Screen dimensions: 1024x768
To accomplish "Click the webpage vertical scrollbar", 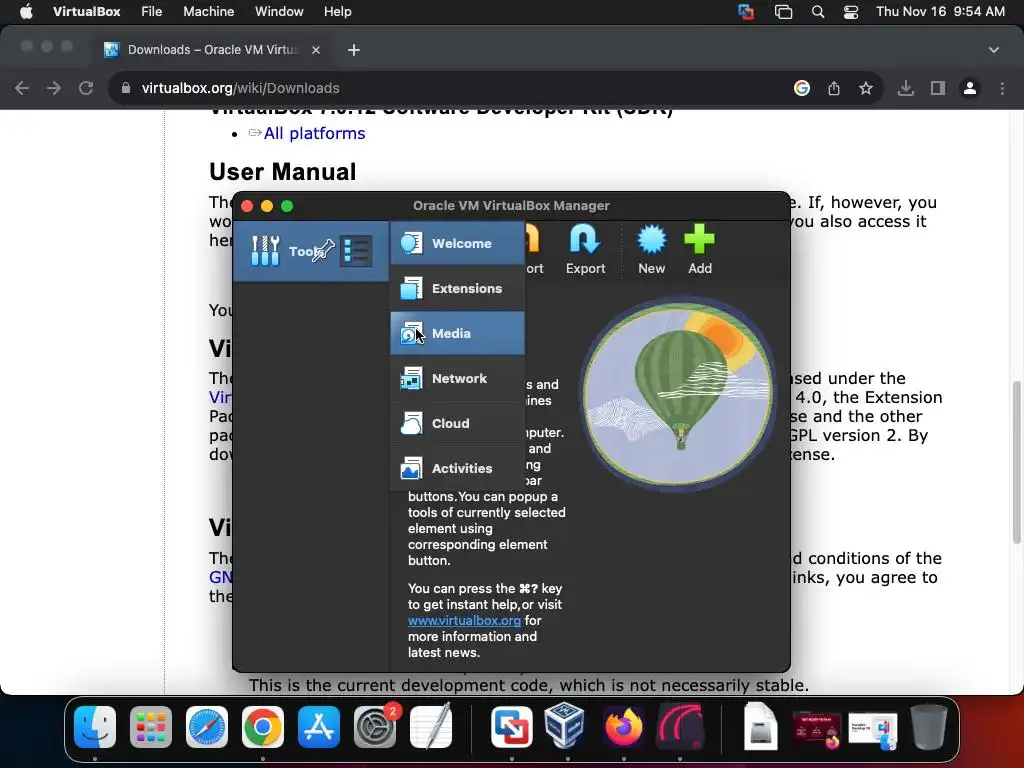I will [x=1017, y=462].
